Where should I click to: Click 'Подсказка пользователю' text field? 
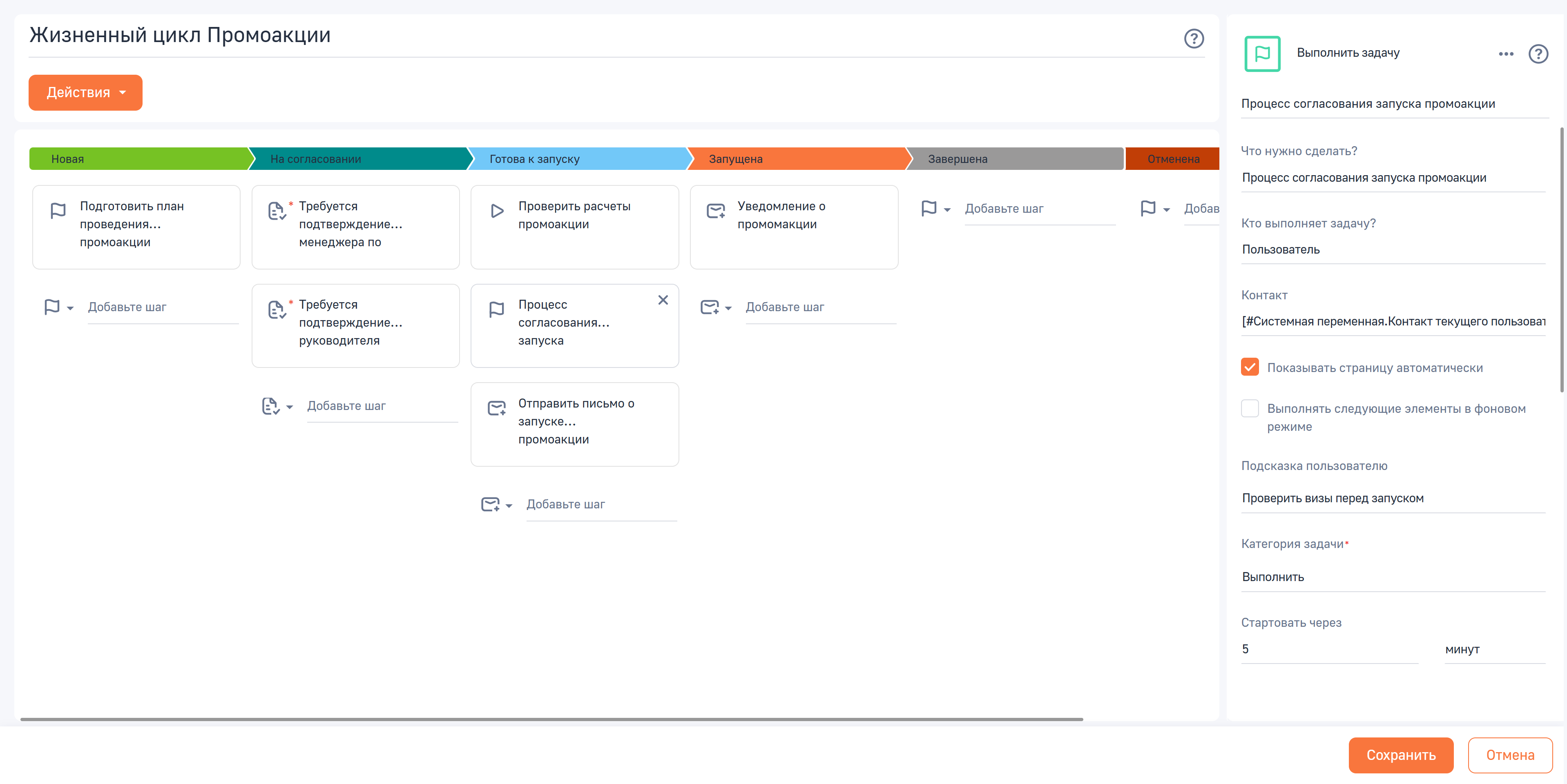(1393, 498)
